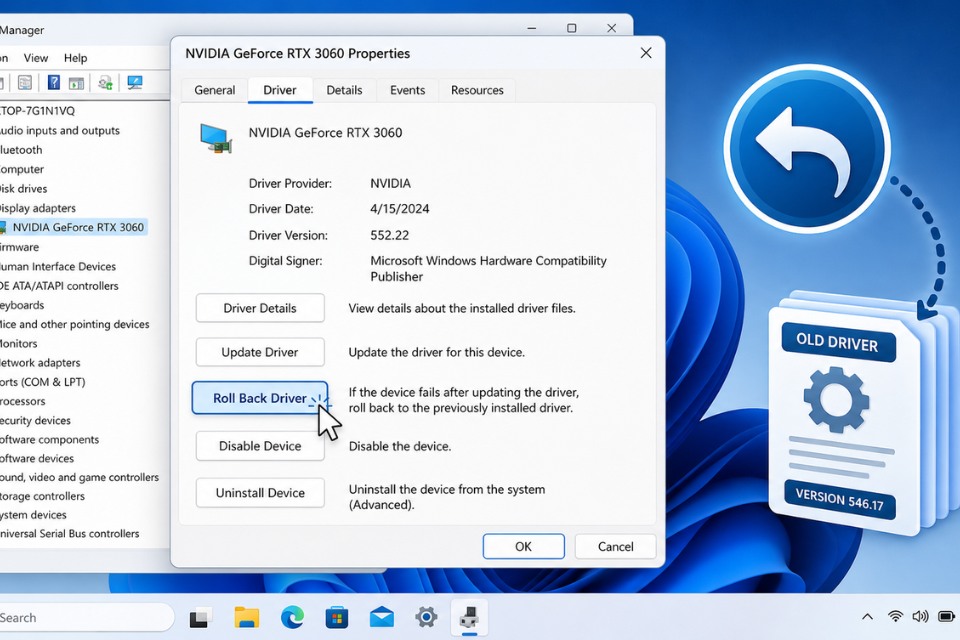The width and height of the screenshot is (960, 640).
Task: Select the Software devices category
Action: [37, 458]
